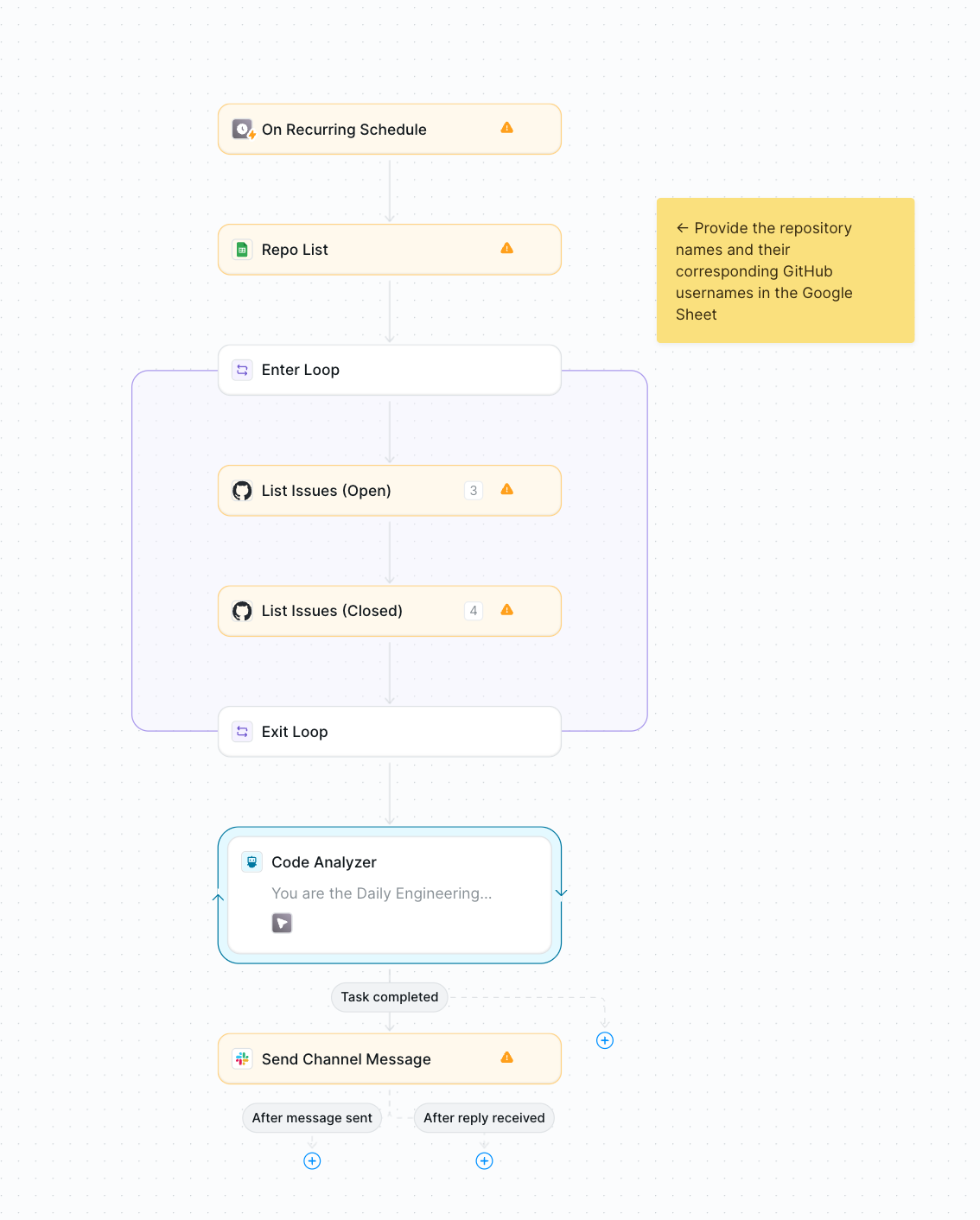Open the Code Analyzer agent node
This screenshot has height=1220, width=980.
(x=390, y=895)
